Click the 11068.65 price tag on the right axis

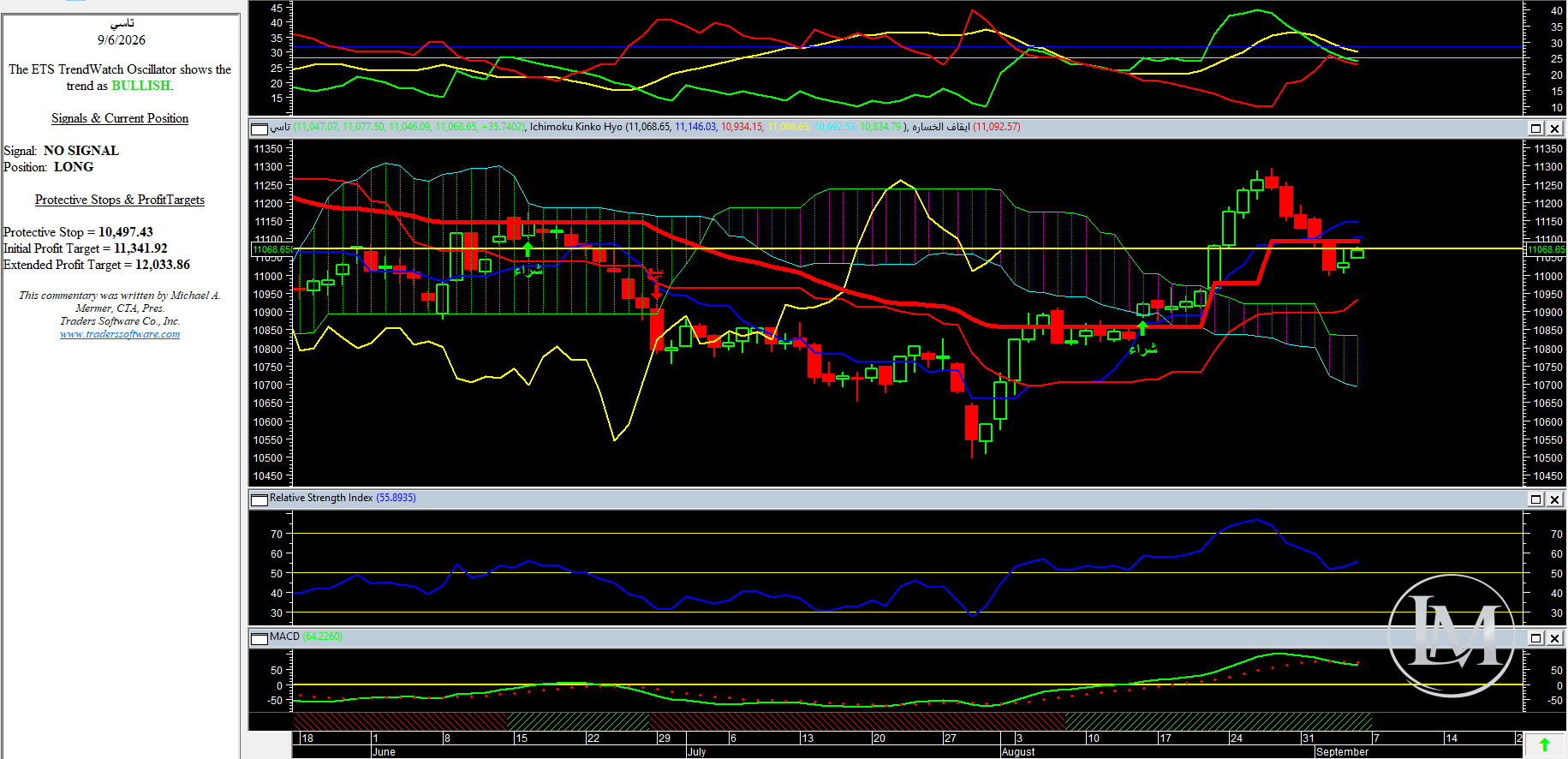point(1547,249)
